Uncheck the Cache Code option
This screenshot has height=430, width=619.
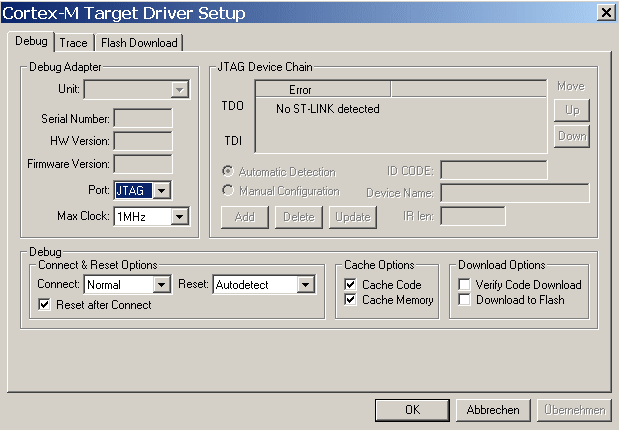351,284
